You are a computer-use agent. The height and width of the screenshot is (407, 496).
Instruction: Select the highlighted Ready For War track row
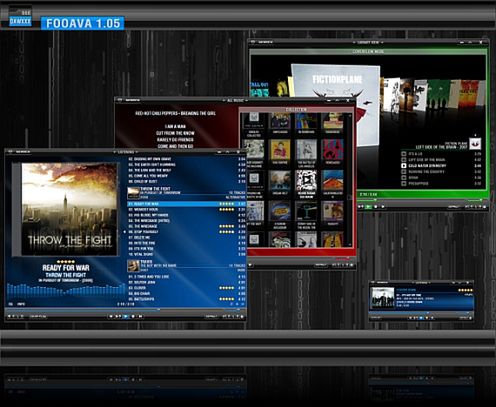pyautogui.click(x=187, y=204)
